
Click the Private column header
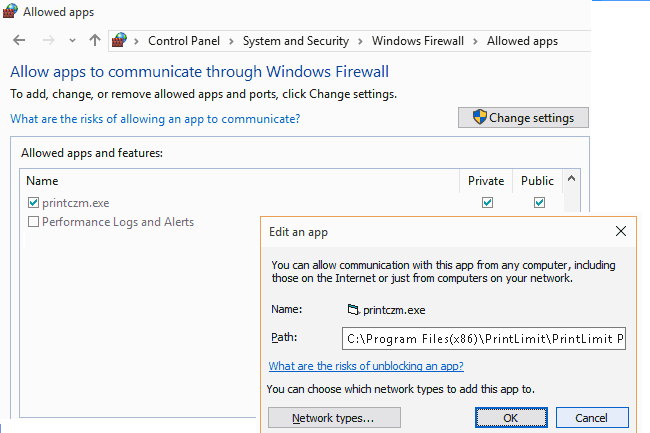click(486, 181)
